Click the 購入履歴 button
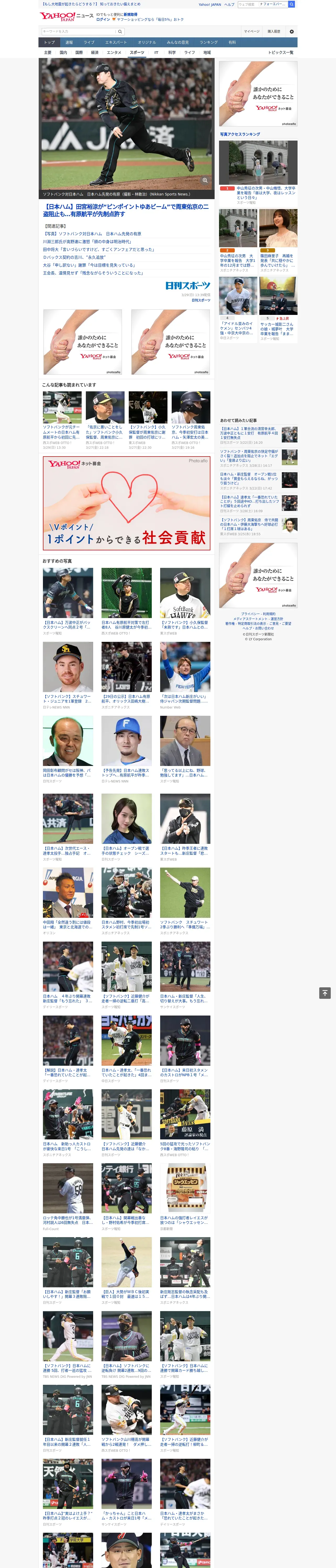 point(274,32)
